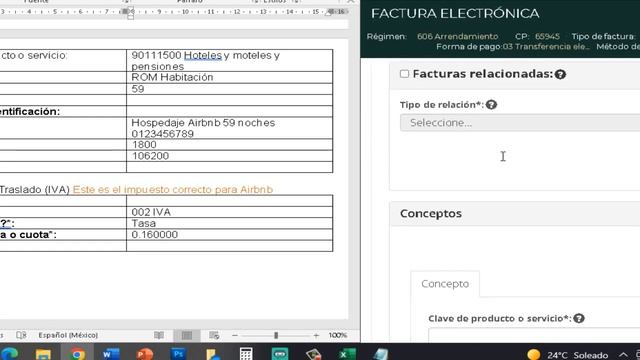The height and width of the screenshot is (360, 640).
Task: Click the Tasa cell
Action: (x=230, y=223)
